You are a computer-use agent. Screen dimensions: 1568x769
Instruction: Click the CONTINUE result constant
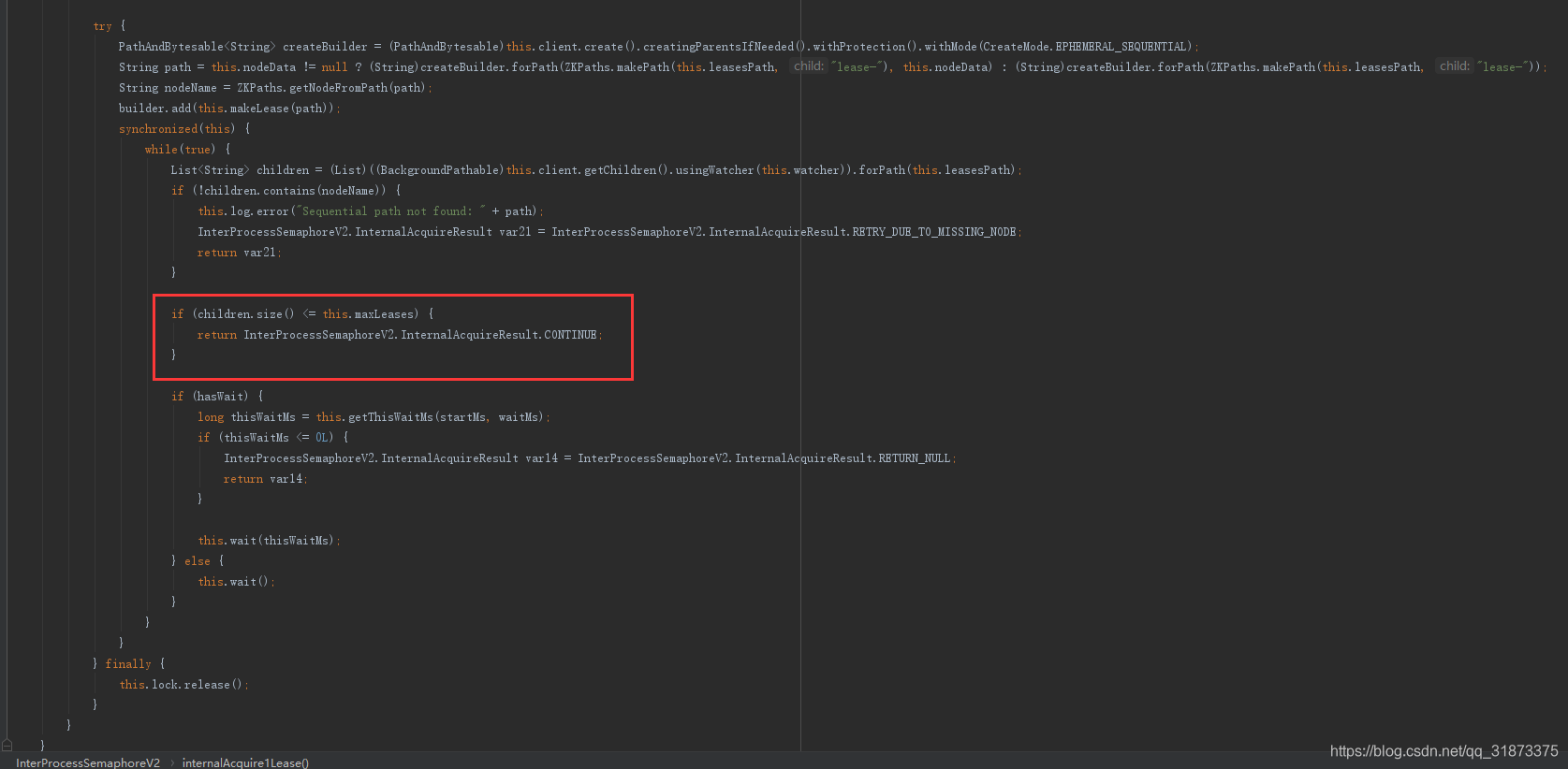(570, 335)
